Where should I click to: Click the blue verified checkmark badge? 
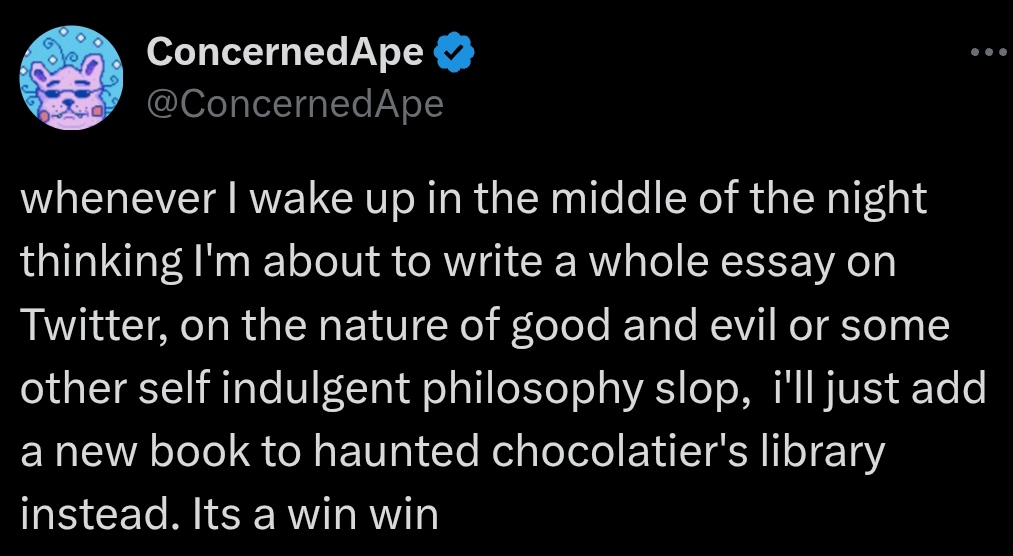point(454,54)
